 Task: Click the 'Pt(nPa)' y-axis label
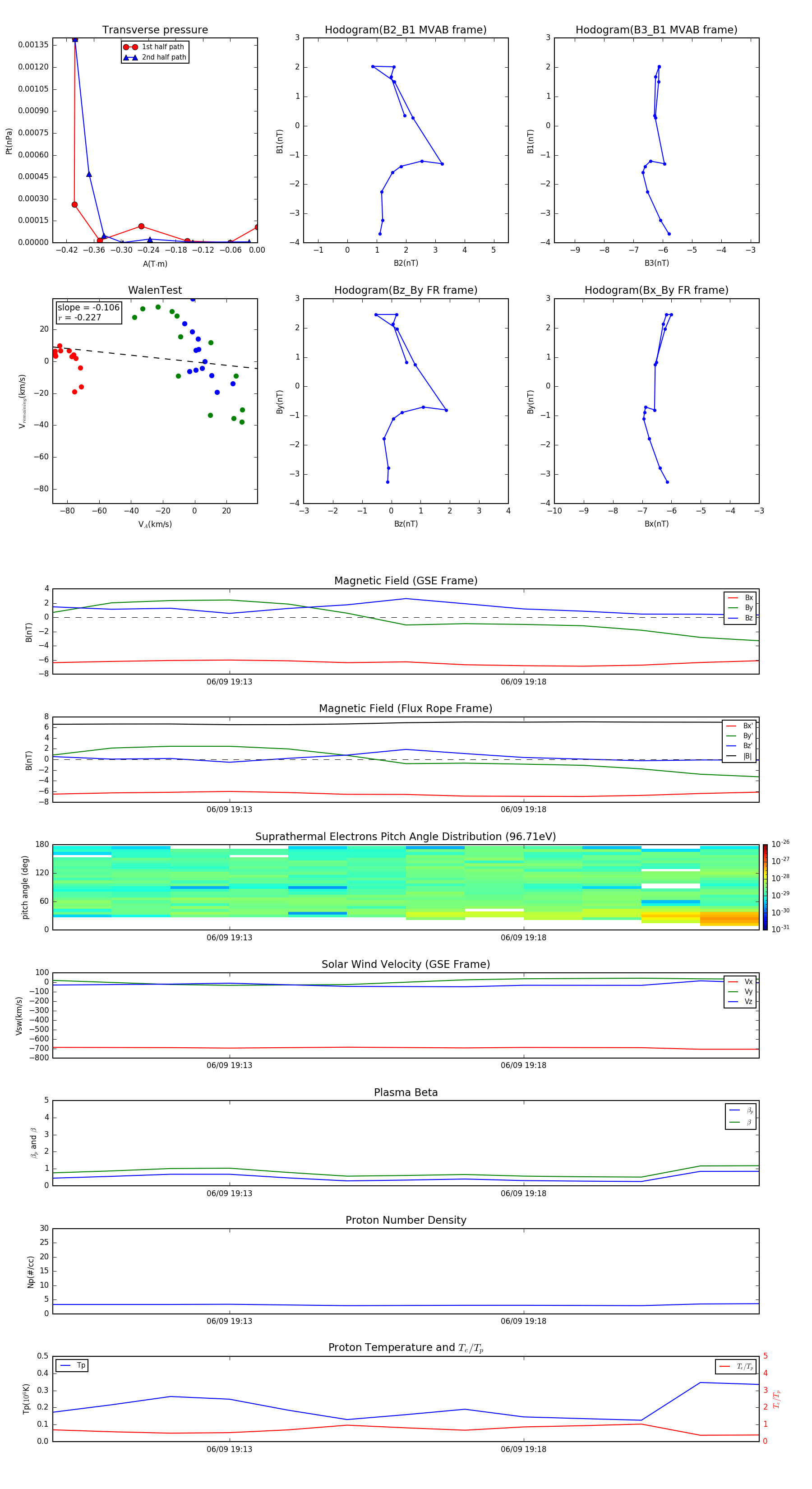(9, 141)
